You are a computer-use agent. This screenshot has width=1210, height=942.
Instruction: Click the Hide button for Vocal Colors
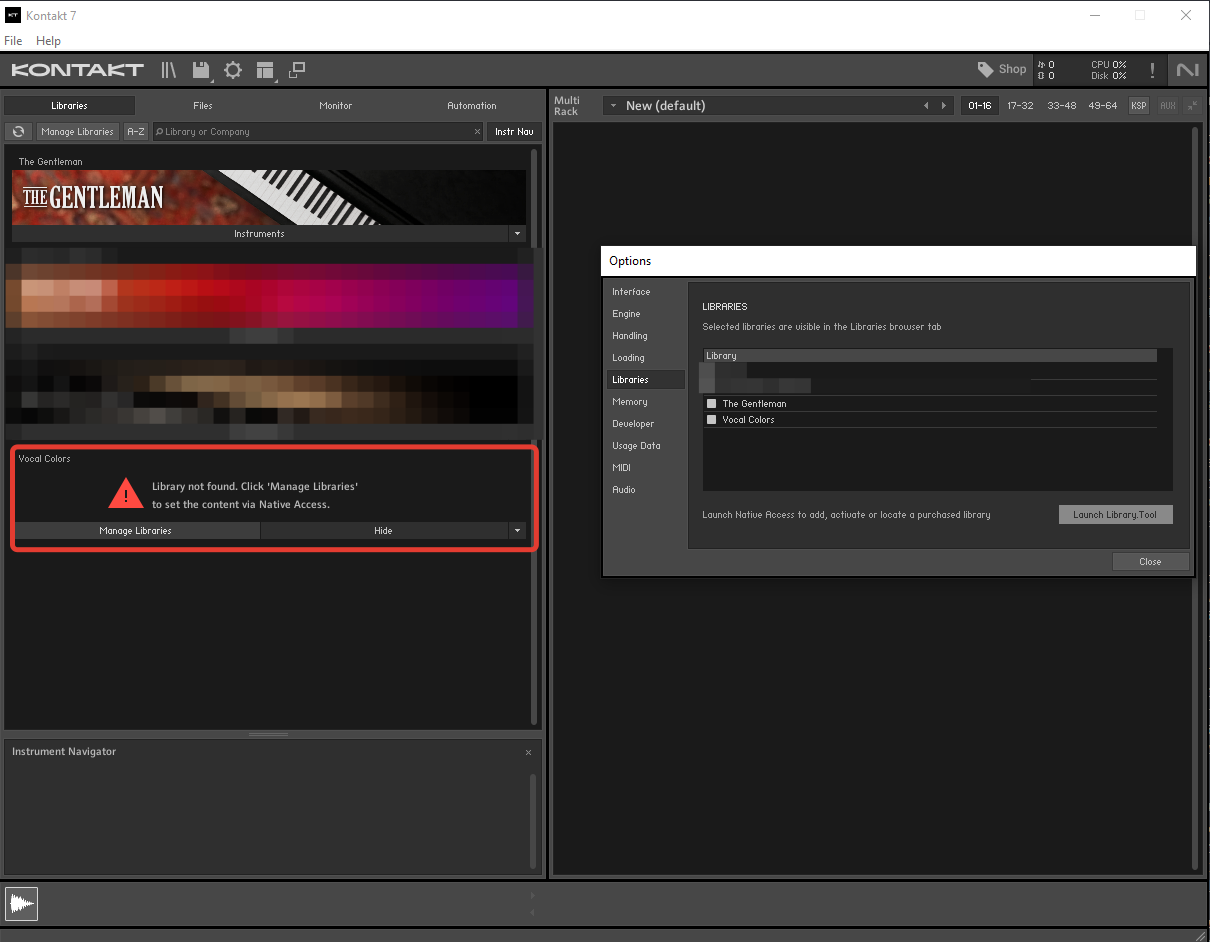click(384, 531)
